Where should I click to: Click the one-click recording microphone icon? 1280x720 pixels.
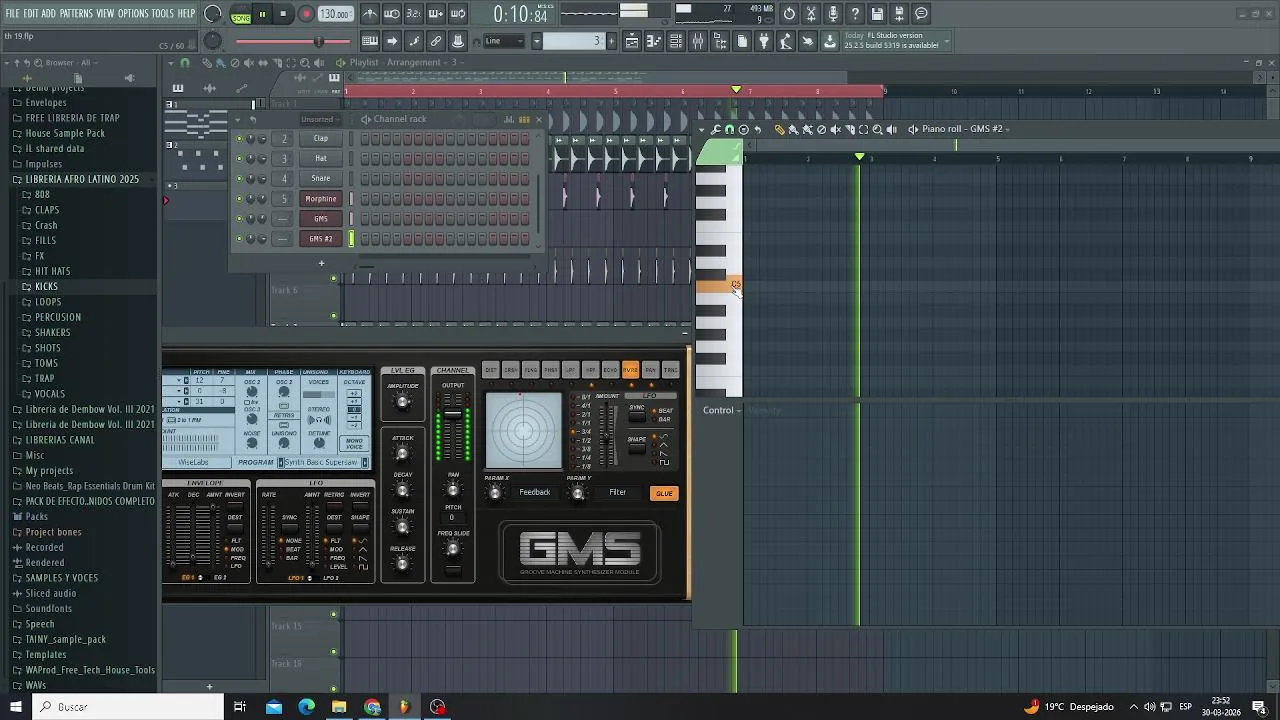833,14
